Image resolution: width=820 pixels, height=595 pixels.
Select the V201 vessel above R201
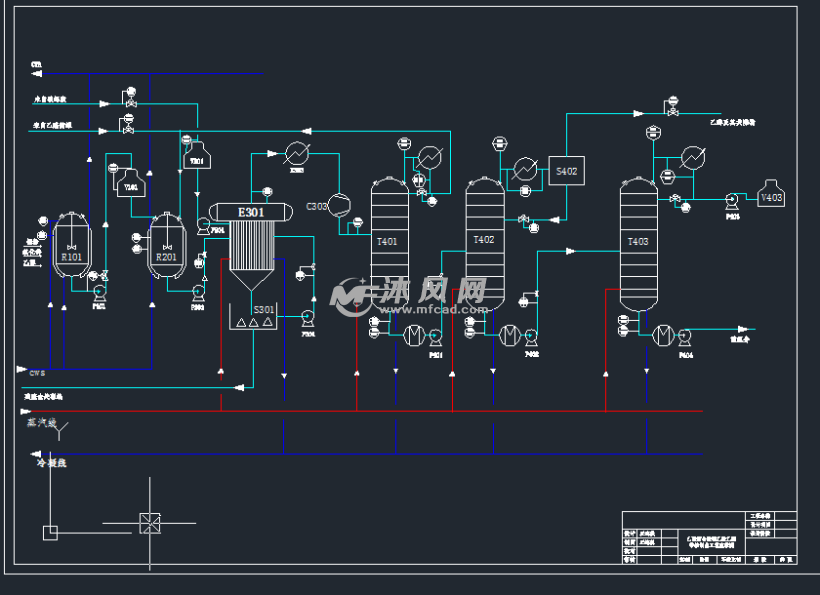point(197,155)
